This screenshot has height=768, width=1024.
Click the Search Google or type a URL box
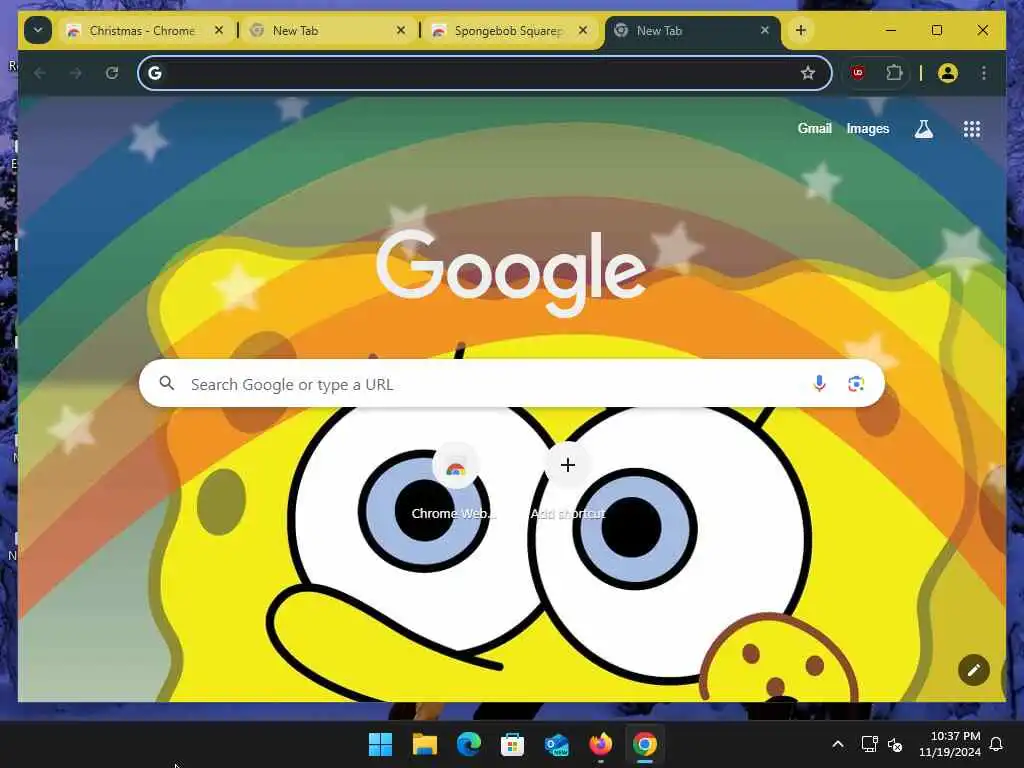[x=512, y=384]
